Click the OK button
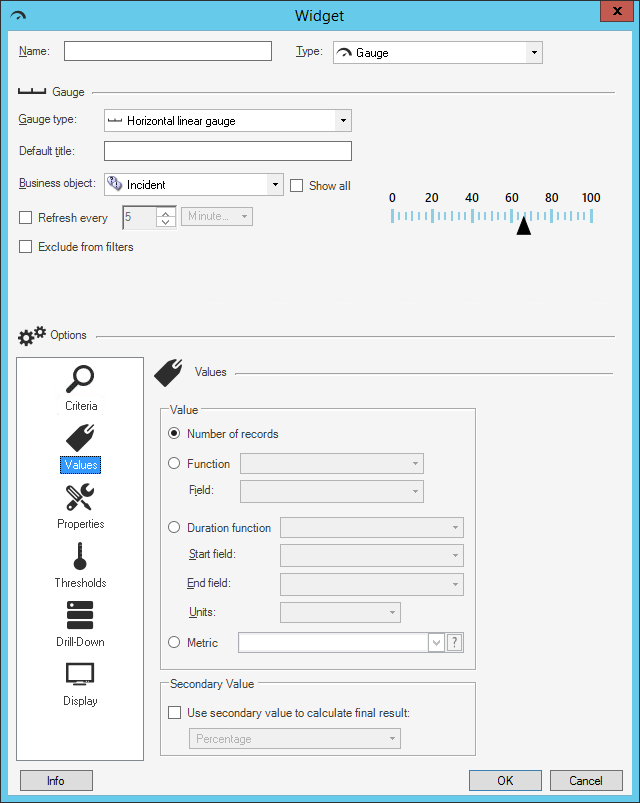Image resolution: width=640 pixels, height=803 pixels. pyautogui.click(x=505, y=780)
